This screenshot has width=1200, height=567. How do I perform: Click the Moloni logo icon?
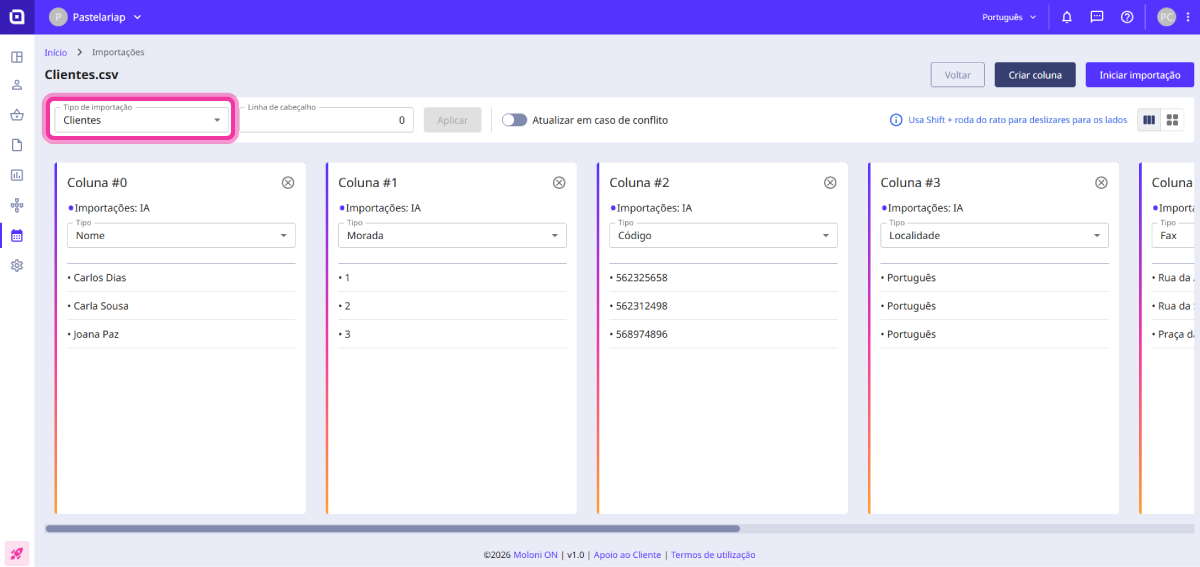click(17, 16)
